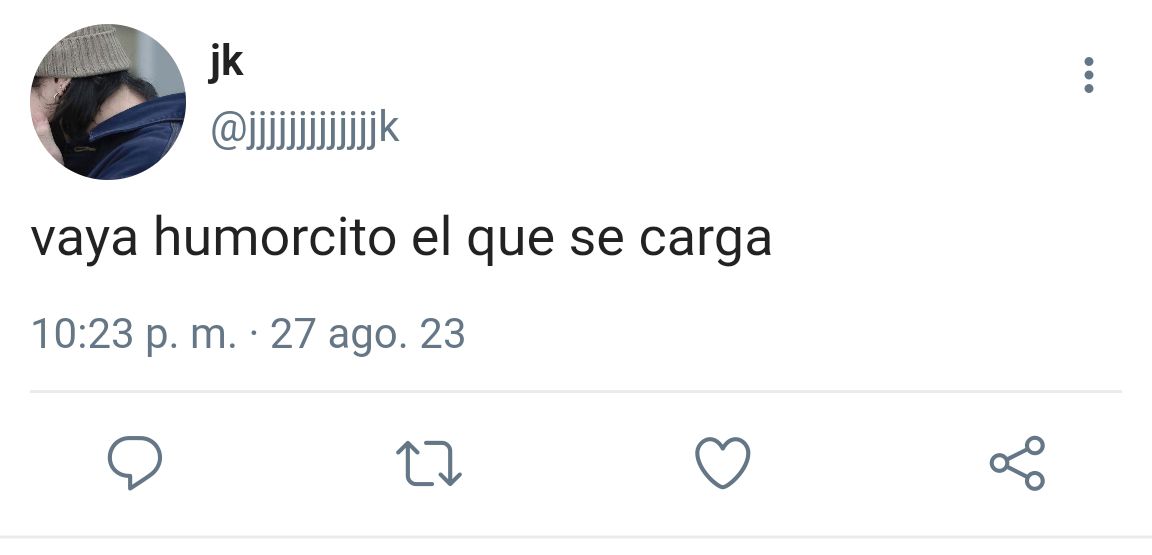The image size is (1152, 555).
Task: Click the display name jk
Action: 226,62
